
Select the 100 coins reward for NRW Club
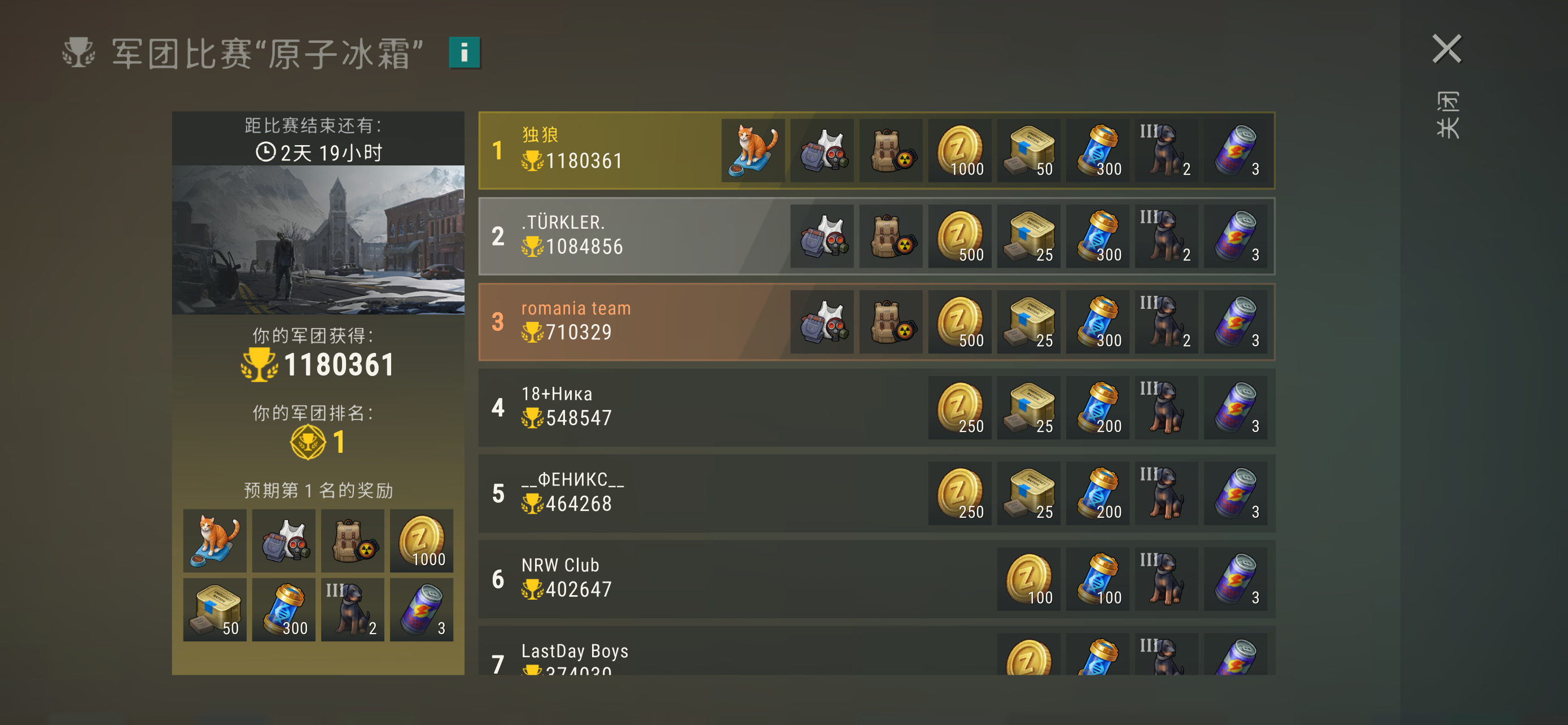point(1029,579)
